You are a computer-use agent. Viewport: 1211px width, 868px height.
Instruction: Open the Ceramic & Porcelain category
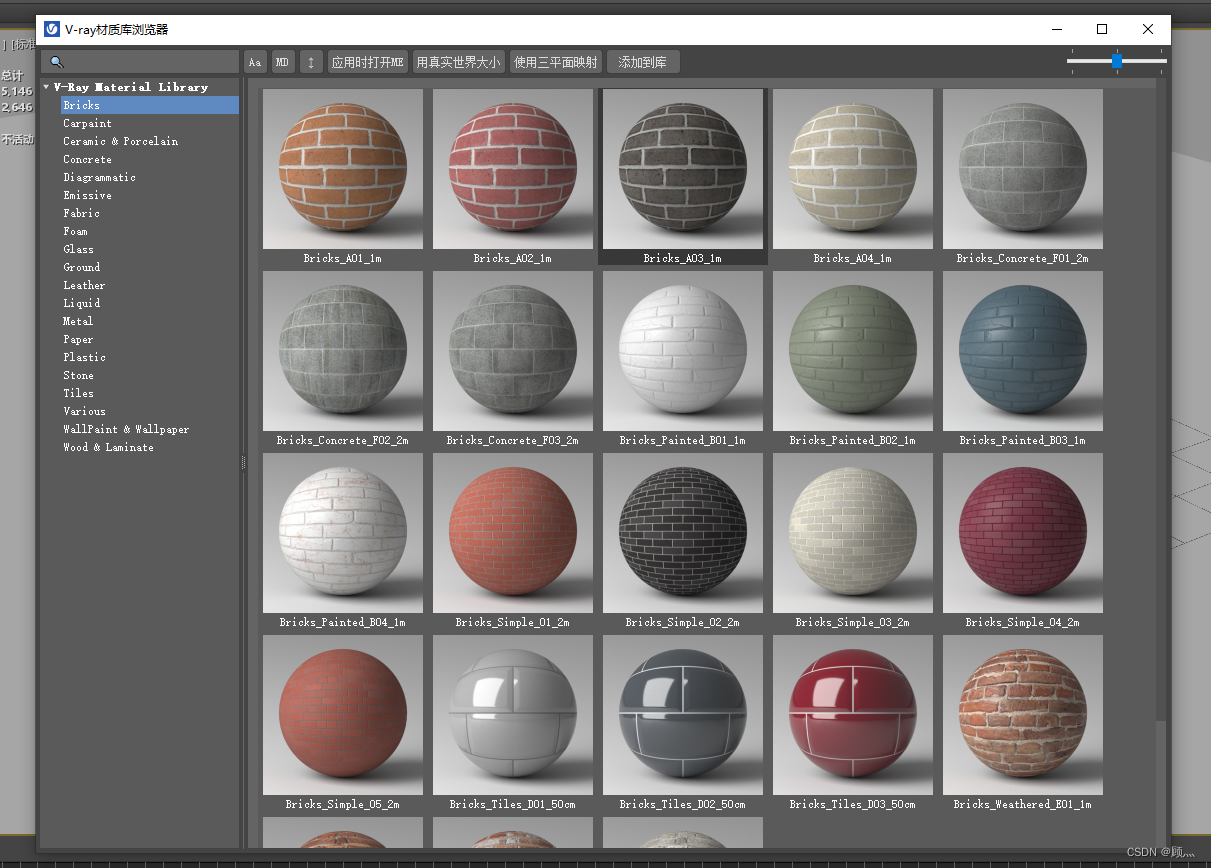pos(120,141)
